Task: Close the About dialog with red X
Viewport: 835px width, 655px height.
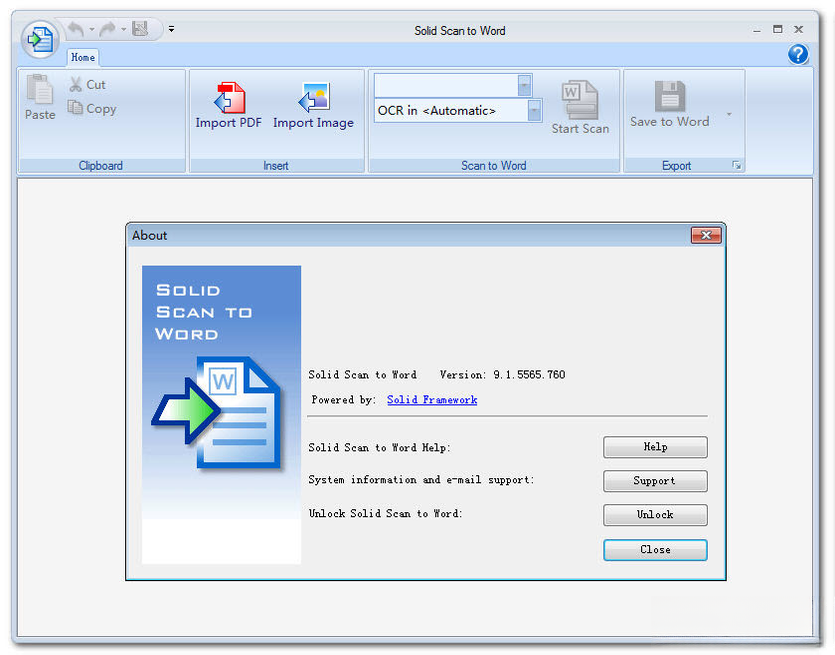Action: coord(706,235)
